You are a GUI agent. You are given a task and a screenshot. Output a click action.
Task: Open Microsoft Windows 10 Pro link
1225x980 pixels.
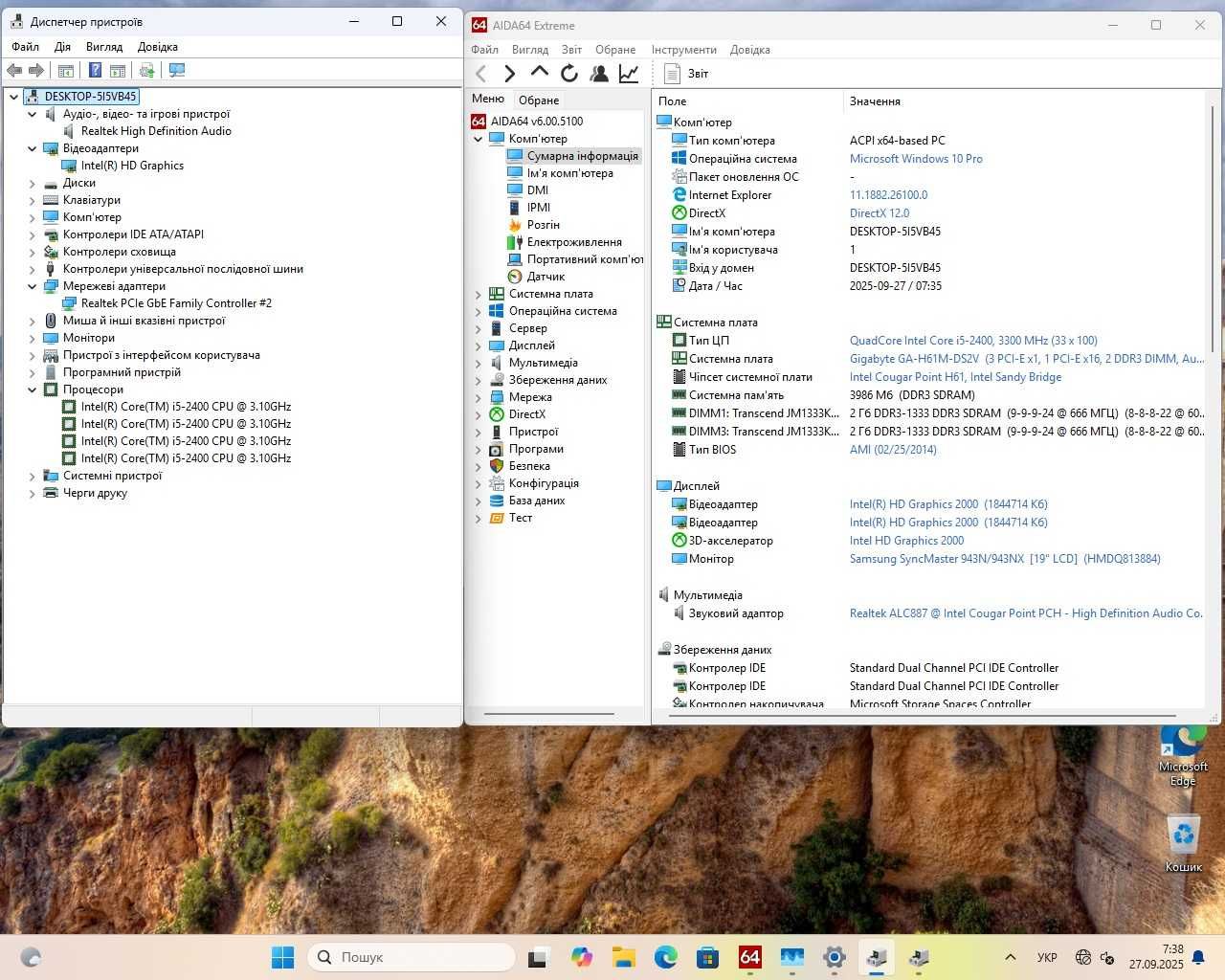click(x=916, y=159)
